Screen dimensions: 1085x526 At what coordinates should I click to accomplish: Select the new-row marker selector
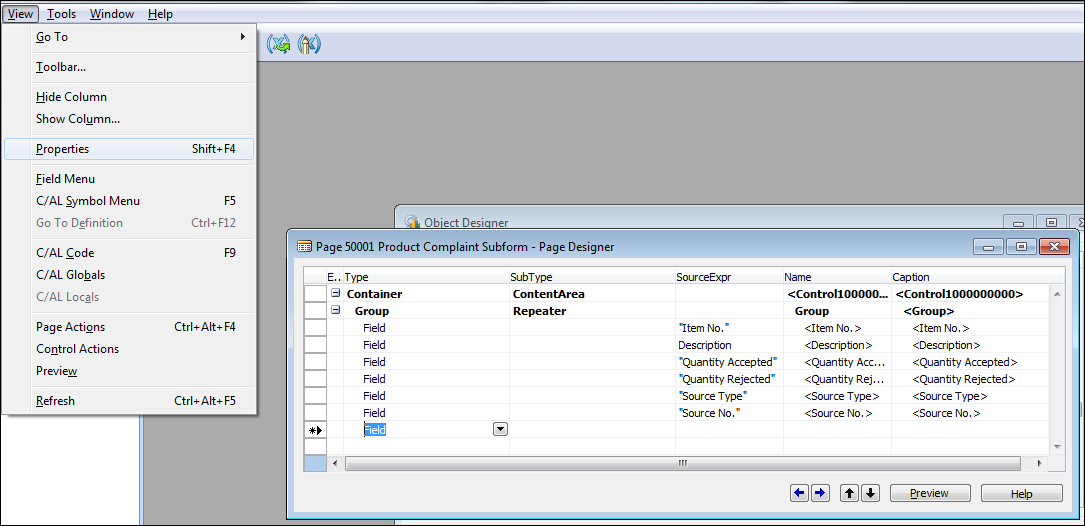(315, 430)
